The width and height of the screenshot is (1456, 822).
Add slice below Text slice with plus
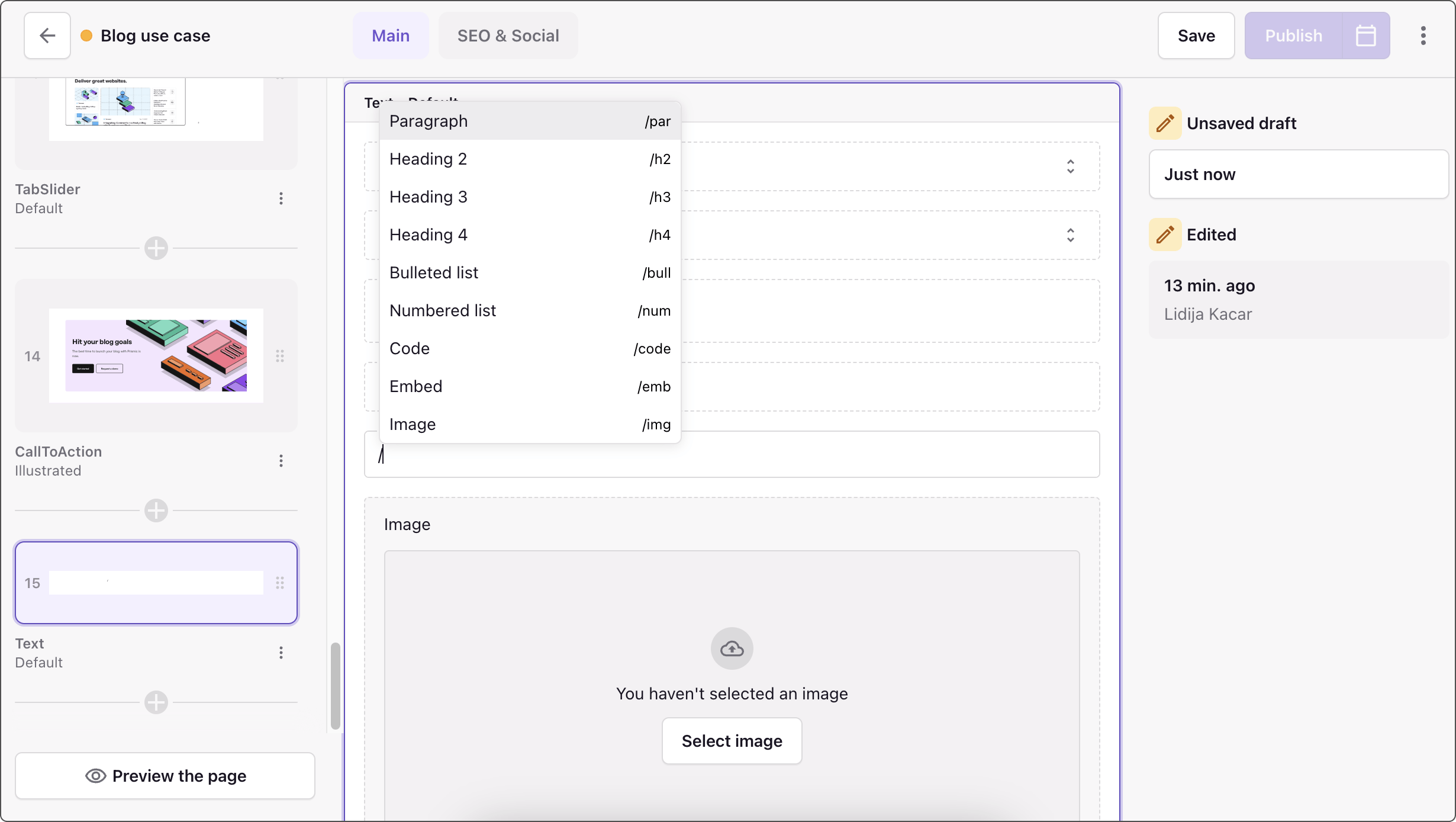point(156,702)
